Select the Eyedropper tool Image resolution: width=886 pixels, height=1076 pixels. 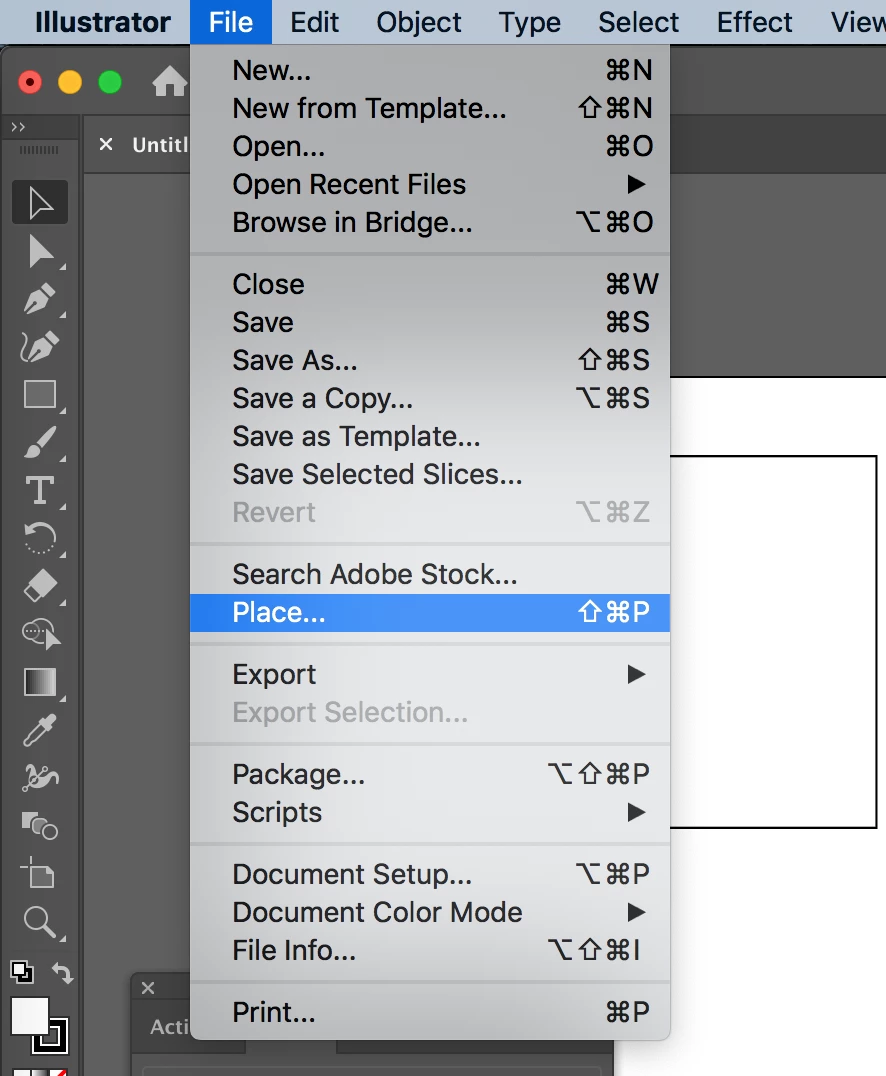(40, 730)
